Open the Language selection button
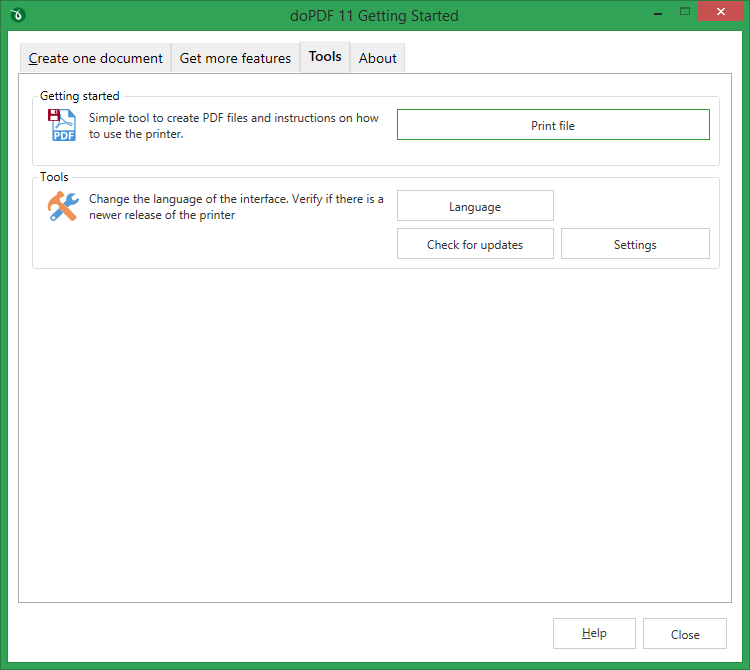 point(475,206)
